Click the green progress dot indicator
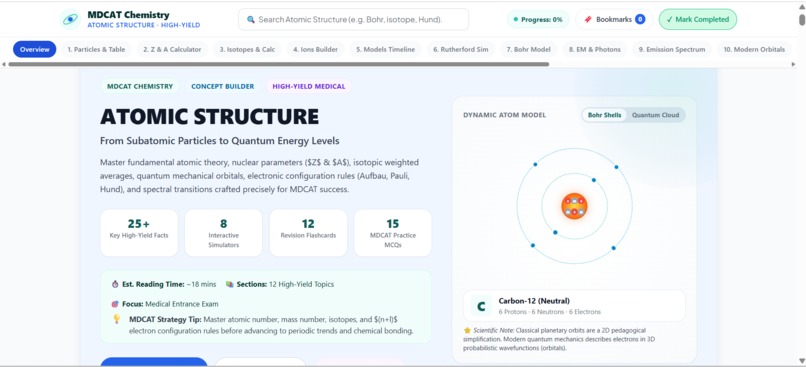The height and width of the screenshot is (367, 806). coord(516,20)
